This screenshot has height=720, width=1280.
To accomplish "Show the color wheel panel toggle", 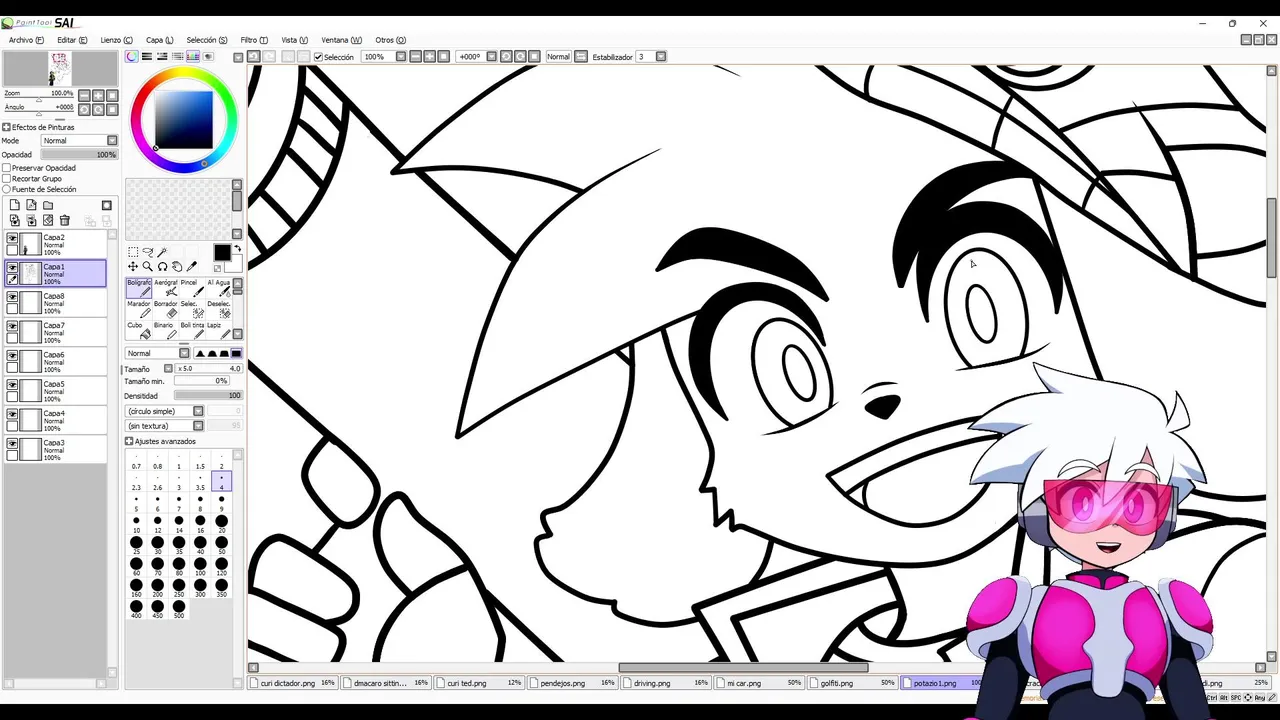I will (132, 57).
